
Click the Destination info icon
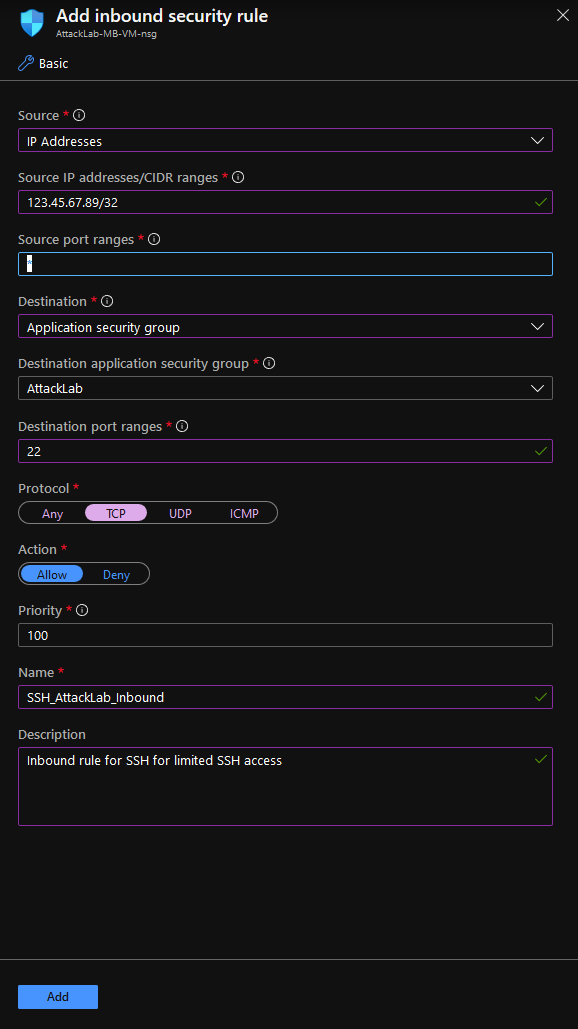coord(107,301)
